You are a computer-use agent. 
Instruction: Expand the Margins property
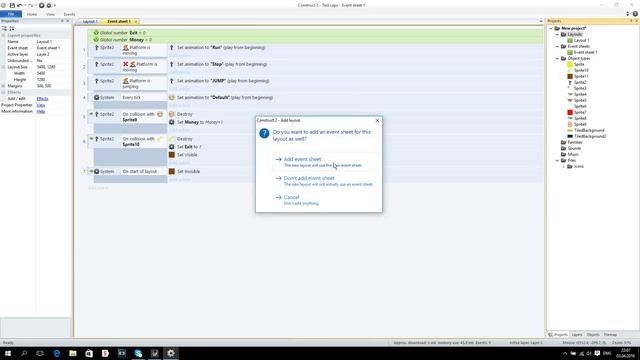3,86
